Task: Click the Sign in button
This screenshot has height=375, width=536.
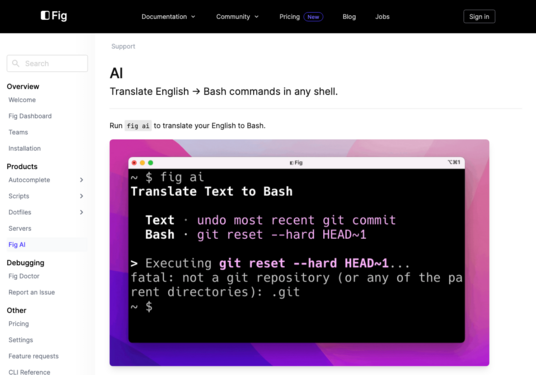Action: tap(479, 16)
